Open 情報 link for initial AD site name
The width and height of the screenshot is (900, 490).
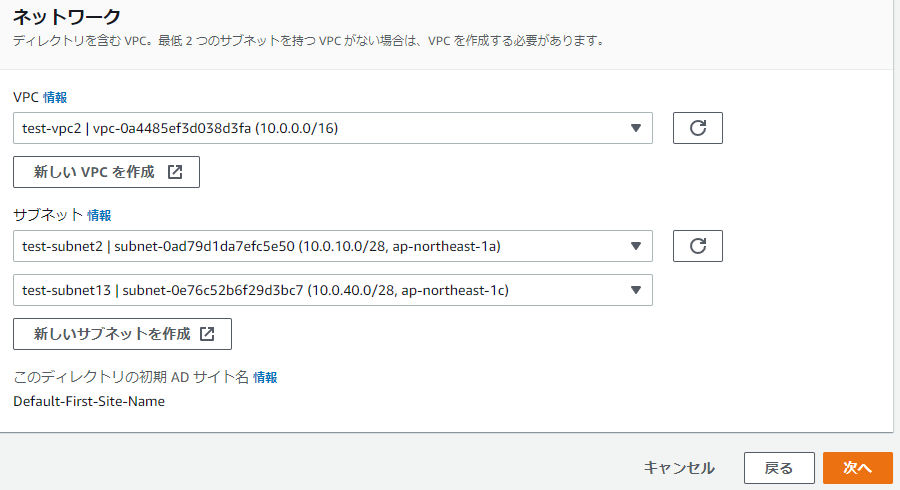click(265, 377)
